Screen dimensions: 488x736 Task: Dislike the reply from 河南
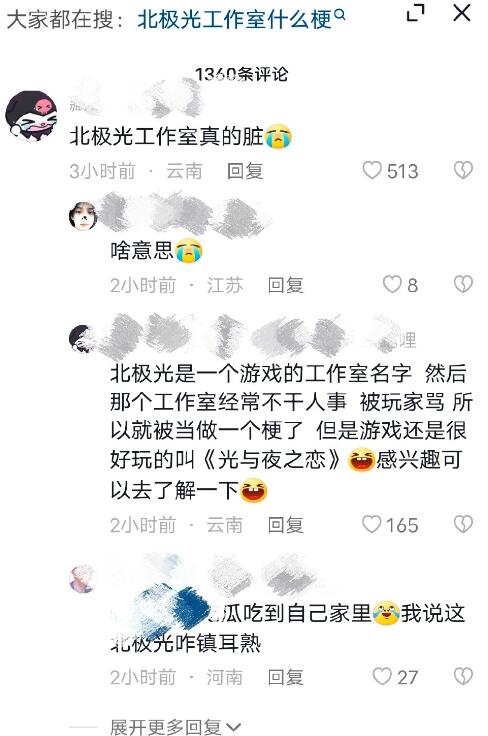463,676
